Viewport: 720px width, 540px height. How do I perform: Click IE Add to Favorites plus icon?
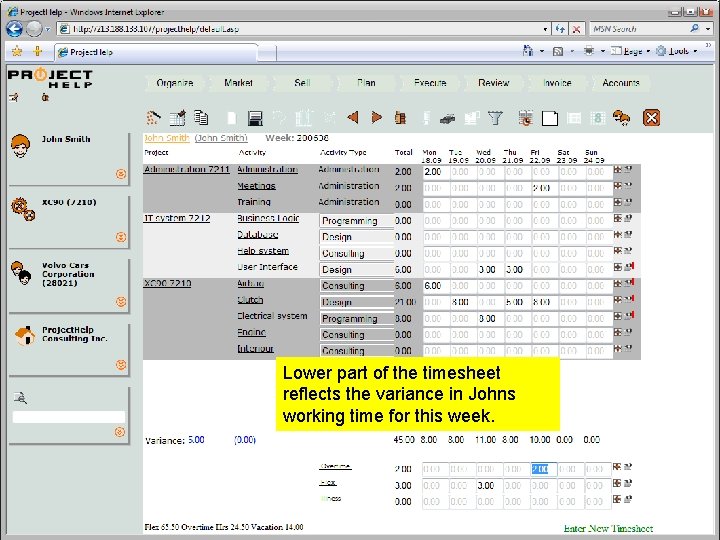tap(38, 51)
